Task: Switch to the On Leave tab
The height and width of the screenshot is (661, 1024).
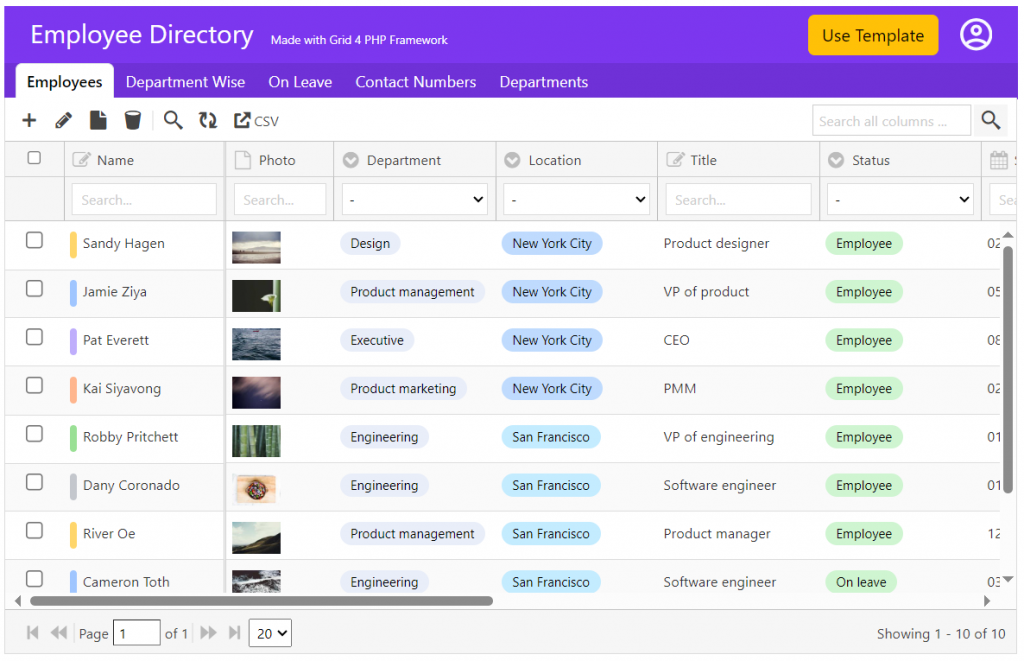Action: click(x=300, y=82)
